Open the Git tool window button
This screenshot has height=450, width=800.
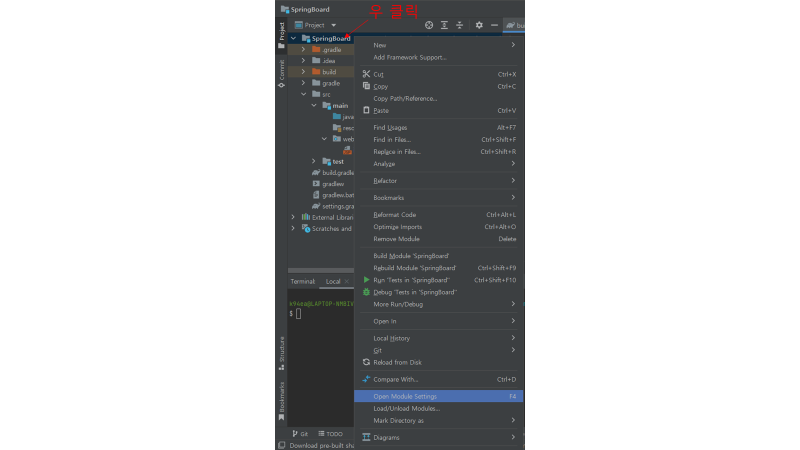coord(300,434)
